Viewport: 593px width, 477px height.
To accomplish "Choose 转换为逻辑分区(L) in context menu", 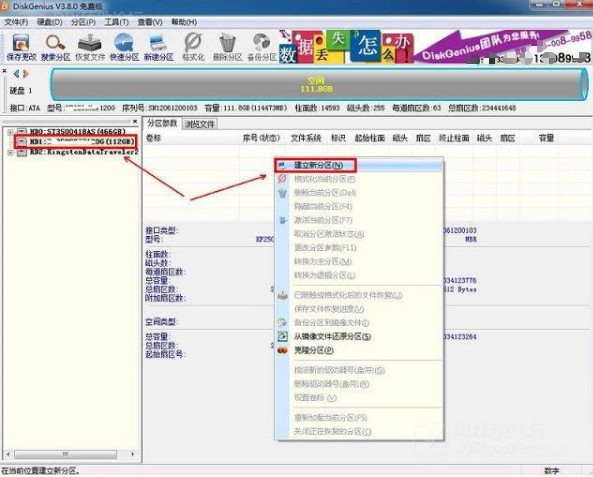I will coord(359,275).
